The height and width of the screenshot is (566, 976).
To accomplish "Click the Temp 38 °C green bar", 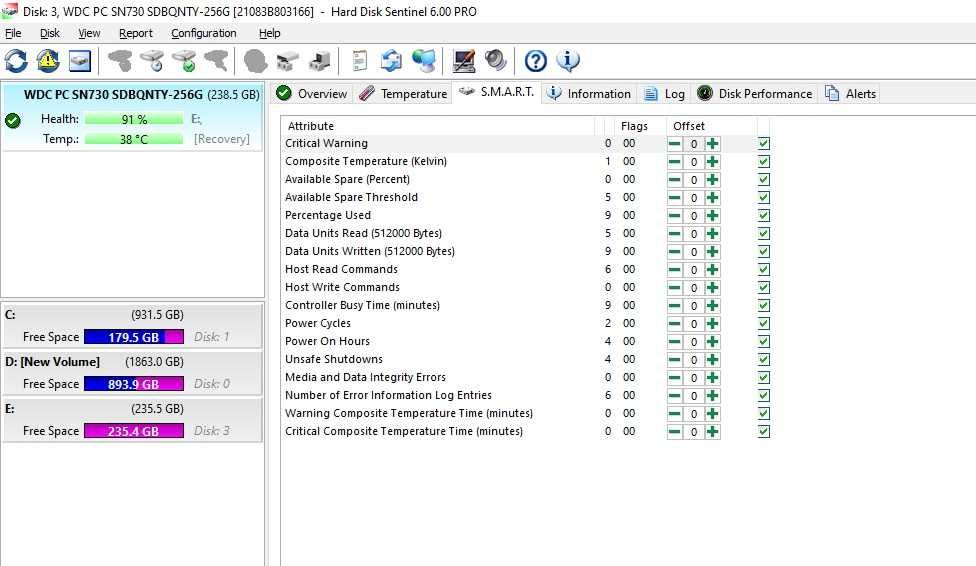I will click(x=134, y=139).
